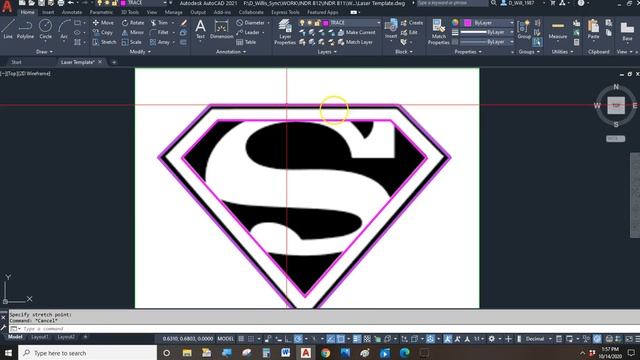Toggle transparency display in status bar

point(367,339)
